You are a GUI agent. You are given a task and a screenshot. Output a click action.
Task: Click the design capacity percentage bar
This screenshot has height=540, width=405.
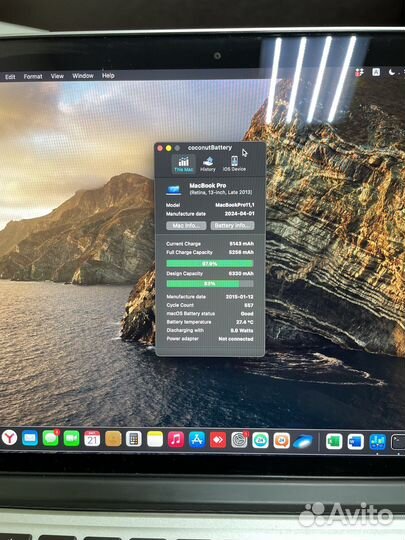(x=210, y=284)
